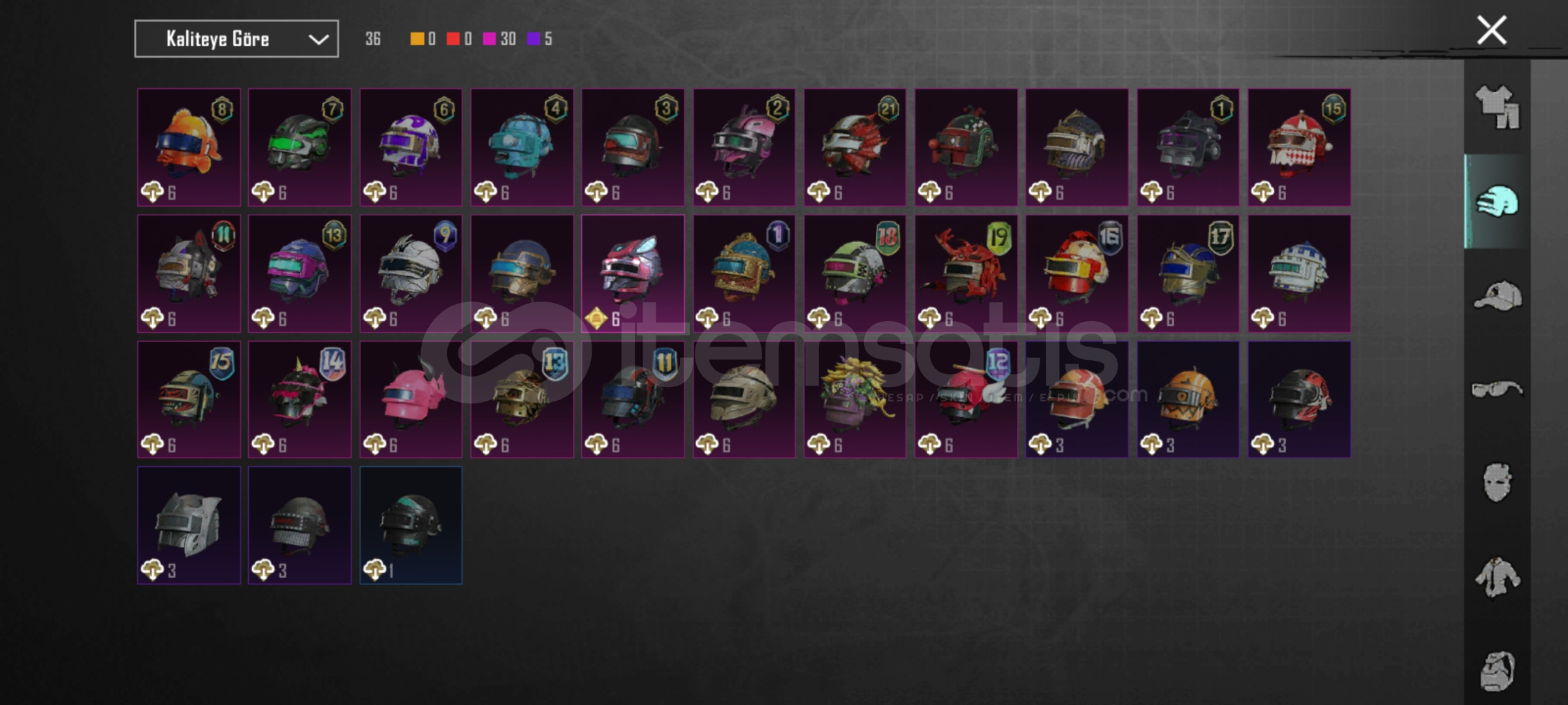The width and height of the screenshot is (1568, 705).
Task: Select the backpack category icon
Action: (1497, 670)
